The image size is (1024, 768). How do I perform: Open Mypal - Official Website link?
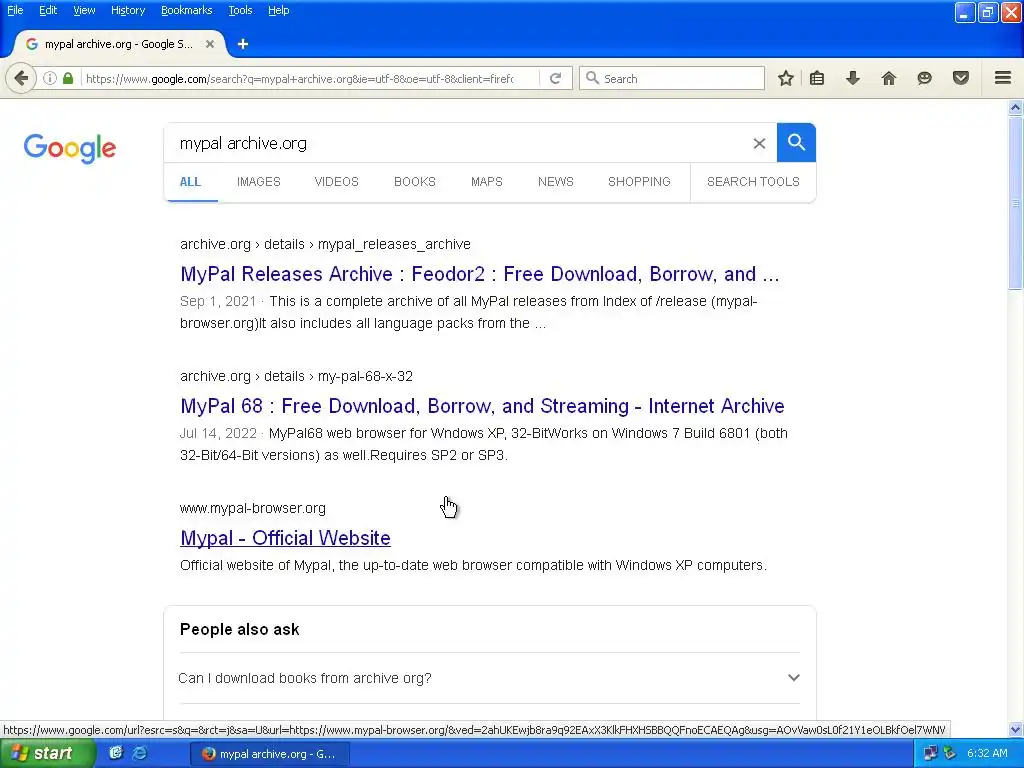[x=285, y=538]
